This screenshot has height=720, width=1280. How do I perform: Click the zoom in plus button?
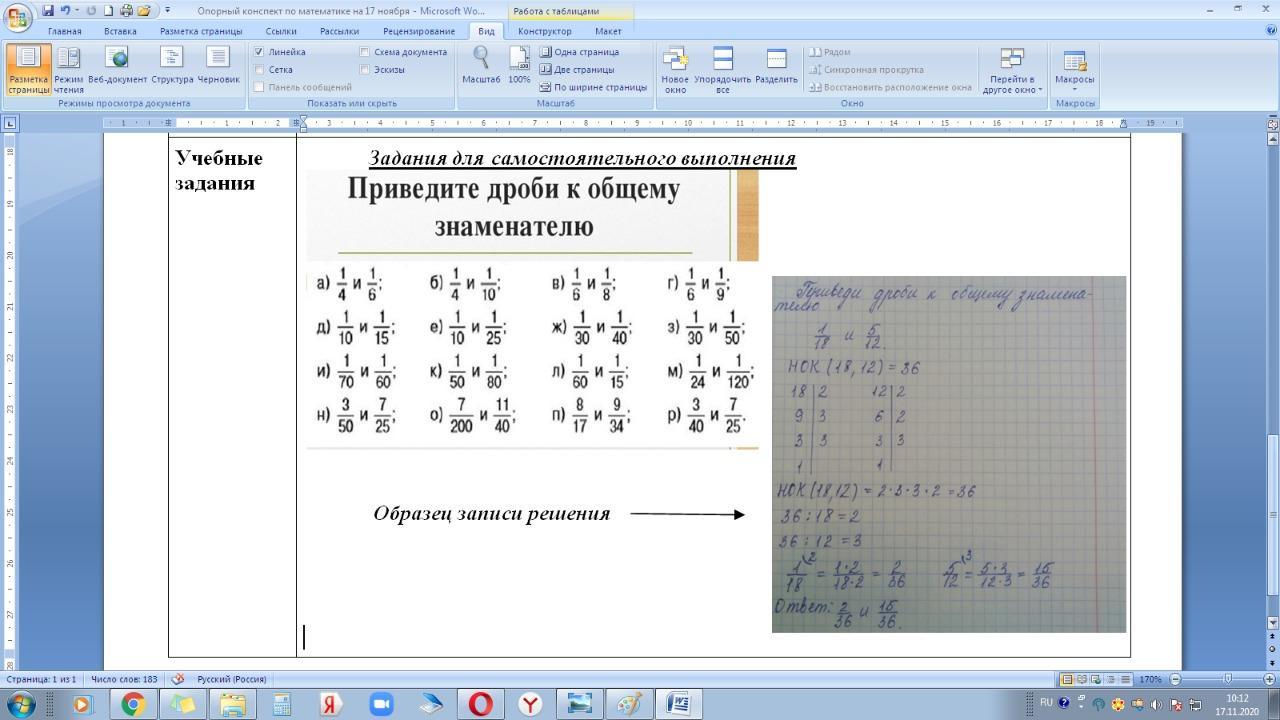click(x=1271, y=679)
